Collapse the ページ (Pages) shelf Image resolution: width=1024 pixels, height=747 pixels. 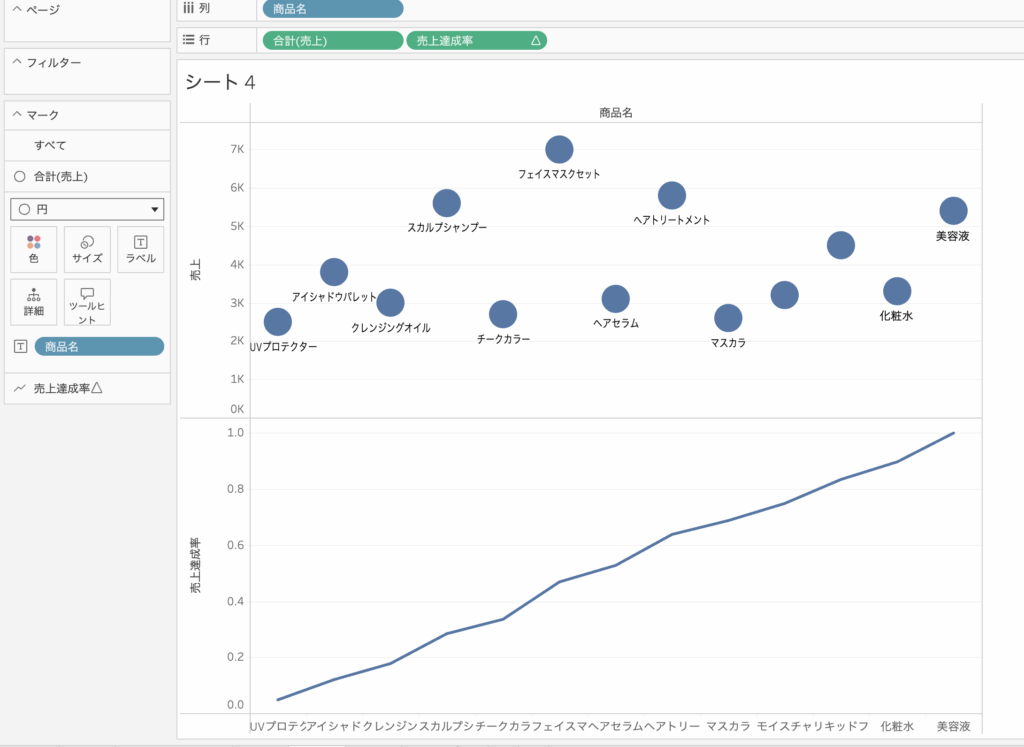(x=18, y=9)
